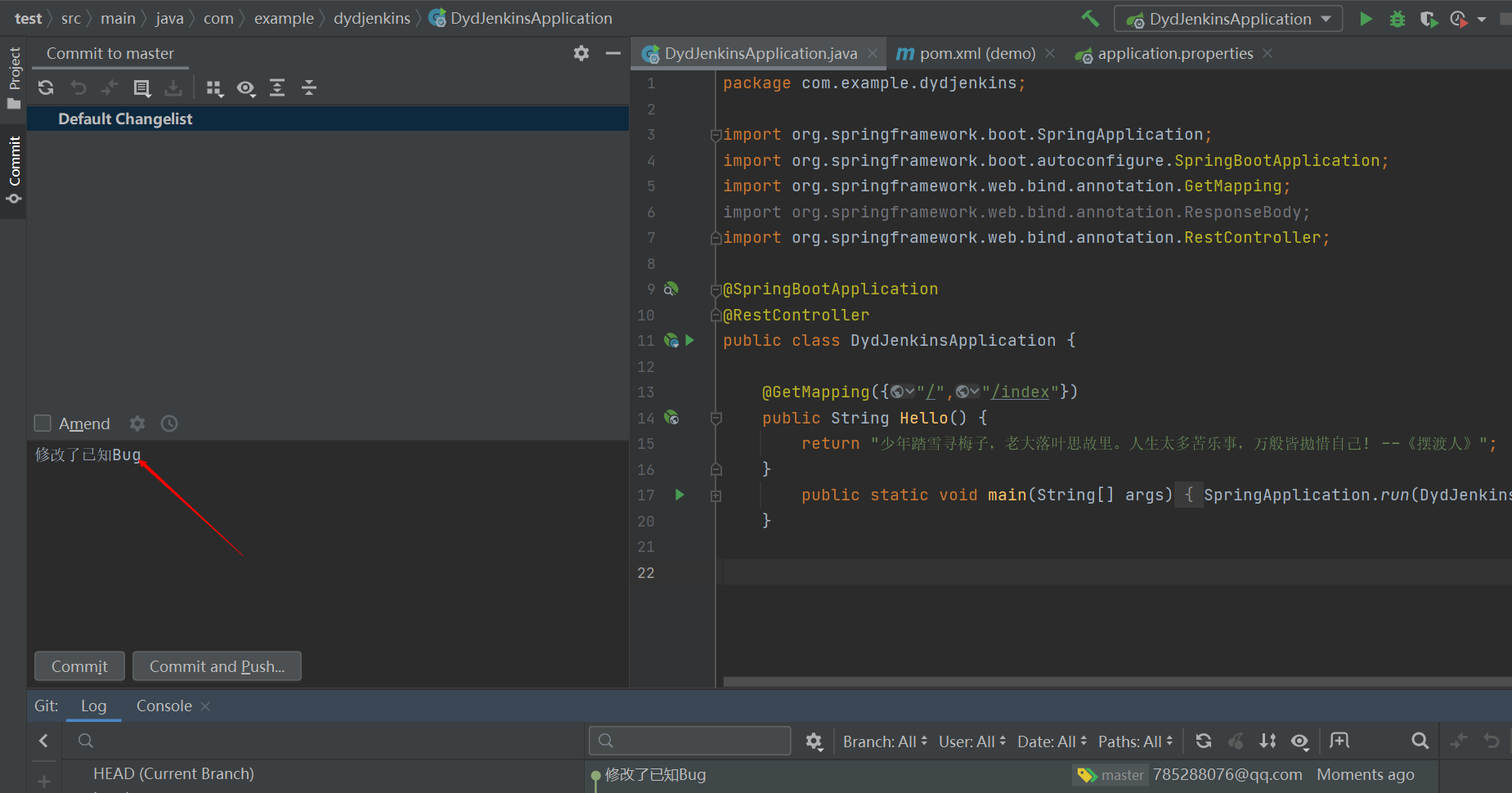Click the dydjenkins breadcrumb

click(372, 18)
